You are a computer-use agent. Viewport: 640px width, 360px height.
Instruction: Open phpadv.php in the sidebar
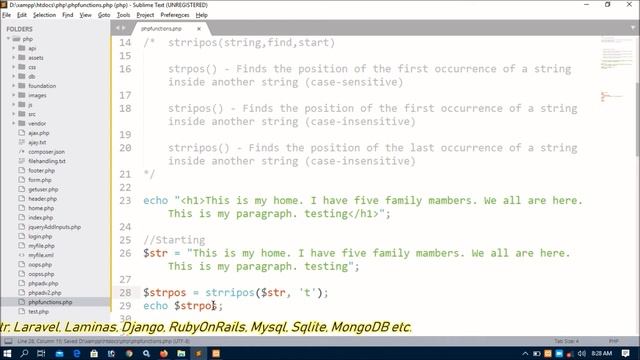[x=43, y=283]
